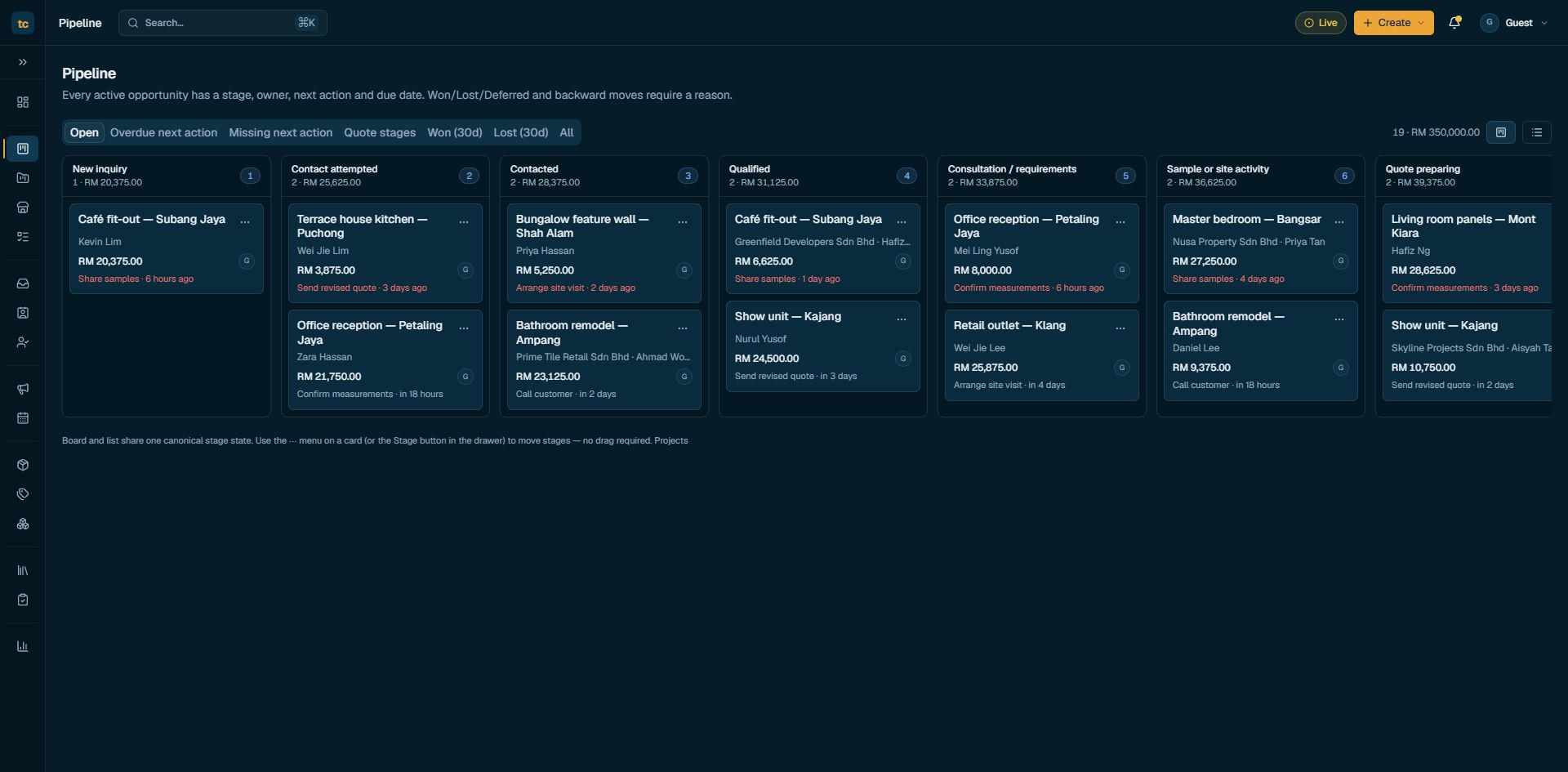Open the contacts badge icon in the sidebar
Screen dimensions: 1568x772
tap(23, 313)
